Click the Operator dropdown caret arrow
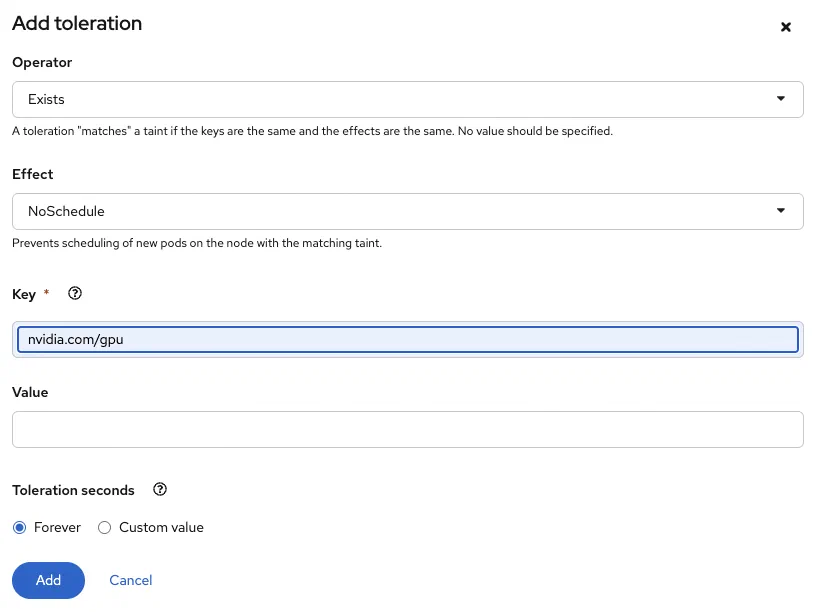Image resolution: width=820 pixels, height=612 pixels. point(780,98)
